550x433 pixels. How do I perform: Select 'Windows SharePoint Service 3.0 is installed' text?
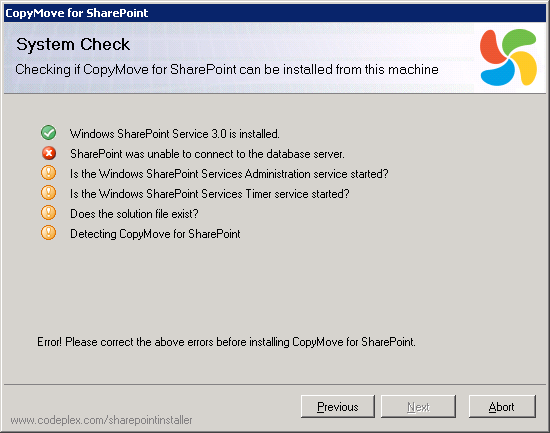pos(175,134)
